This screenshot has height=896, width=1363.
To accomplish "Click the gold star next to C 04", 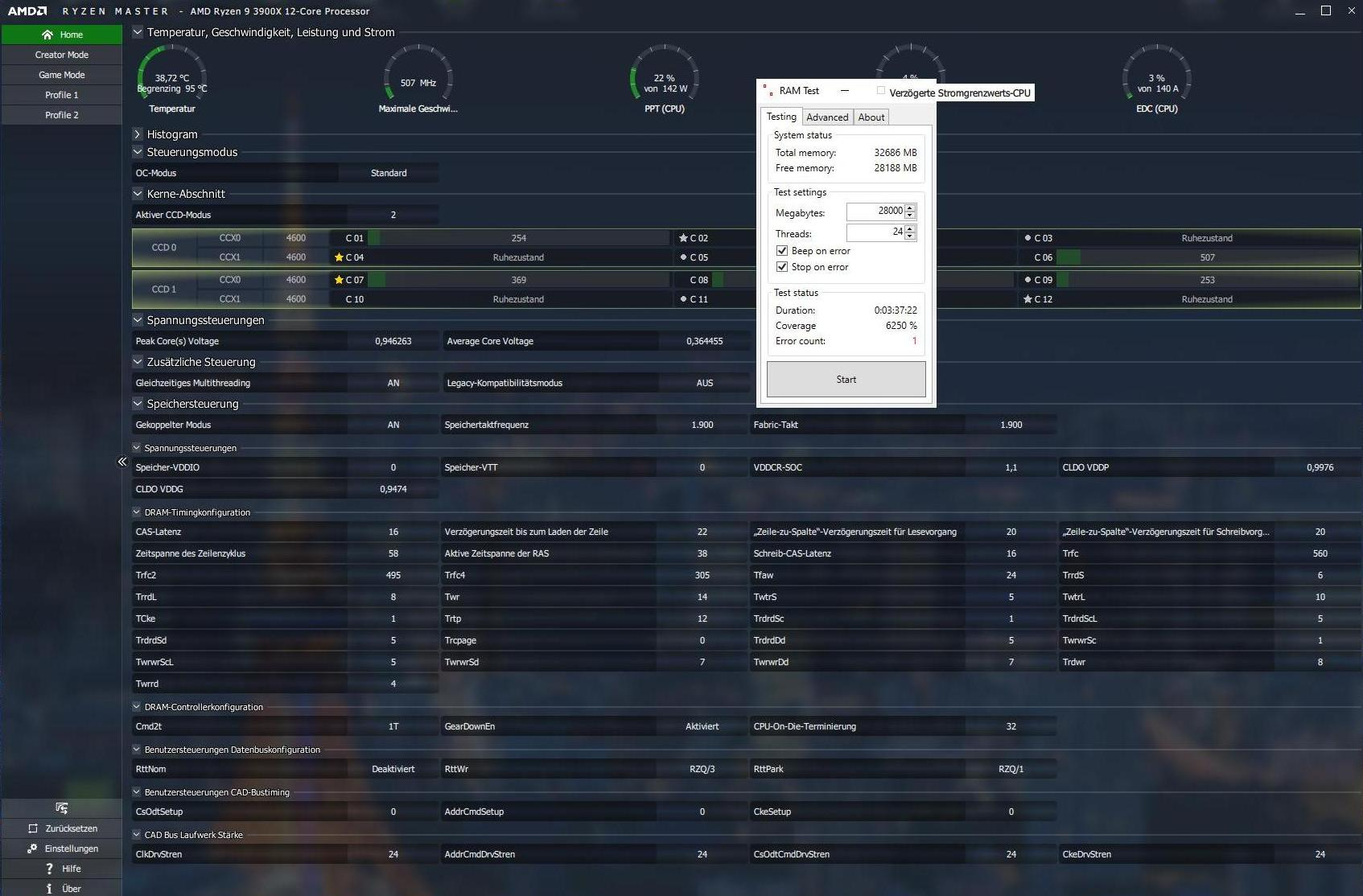I will [x=340, y=257].
